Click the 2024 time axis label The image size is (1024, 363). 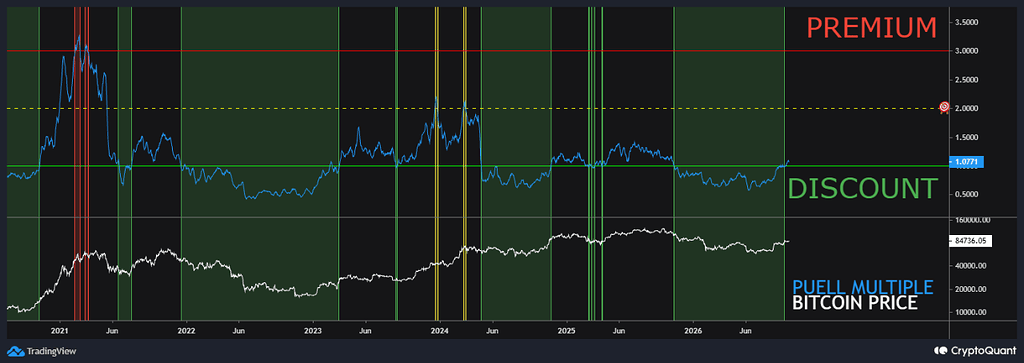[x=440, y=331]
